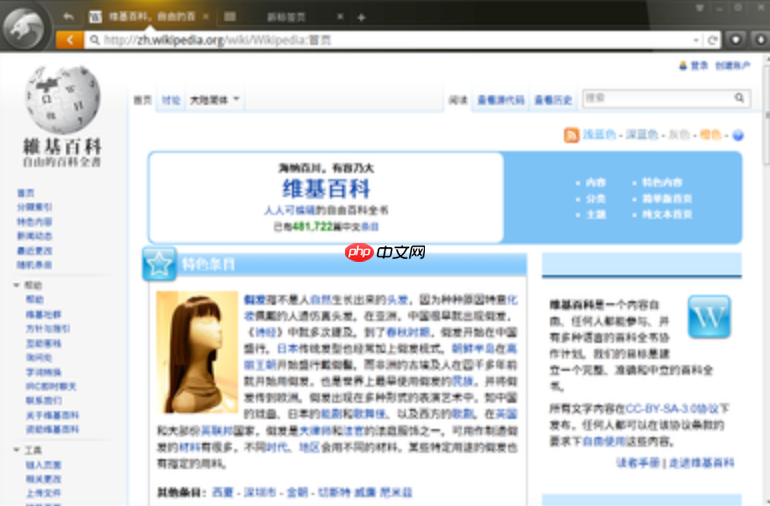
Task: Open the 走进维基百科 link
Action: click(701, 463)
